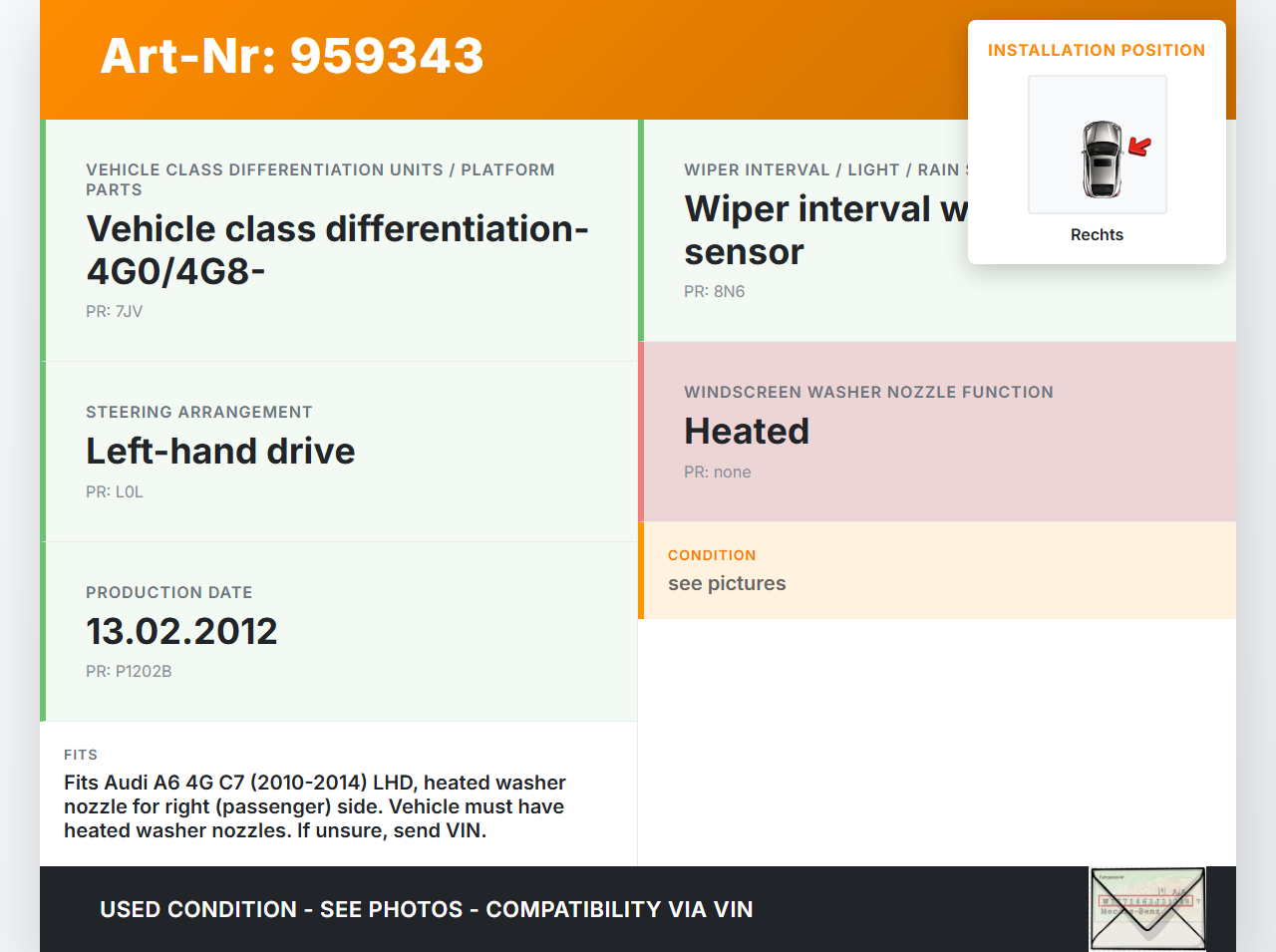Select the INSTALLATION POSITION title
Screen dimensions: 1276x952
(x=1096, y=50)
